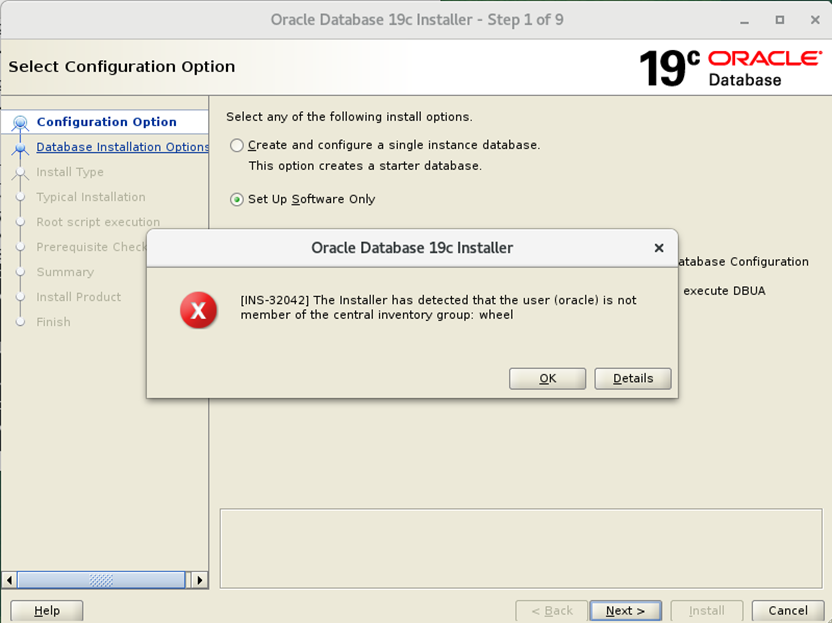The height and width of the screenshot is (623, 832).
Task: Click the sidebar horizontal scrollbar thumb
Action: pyautogui.click(x=101, y=580)
